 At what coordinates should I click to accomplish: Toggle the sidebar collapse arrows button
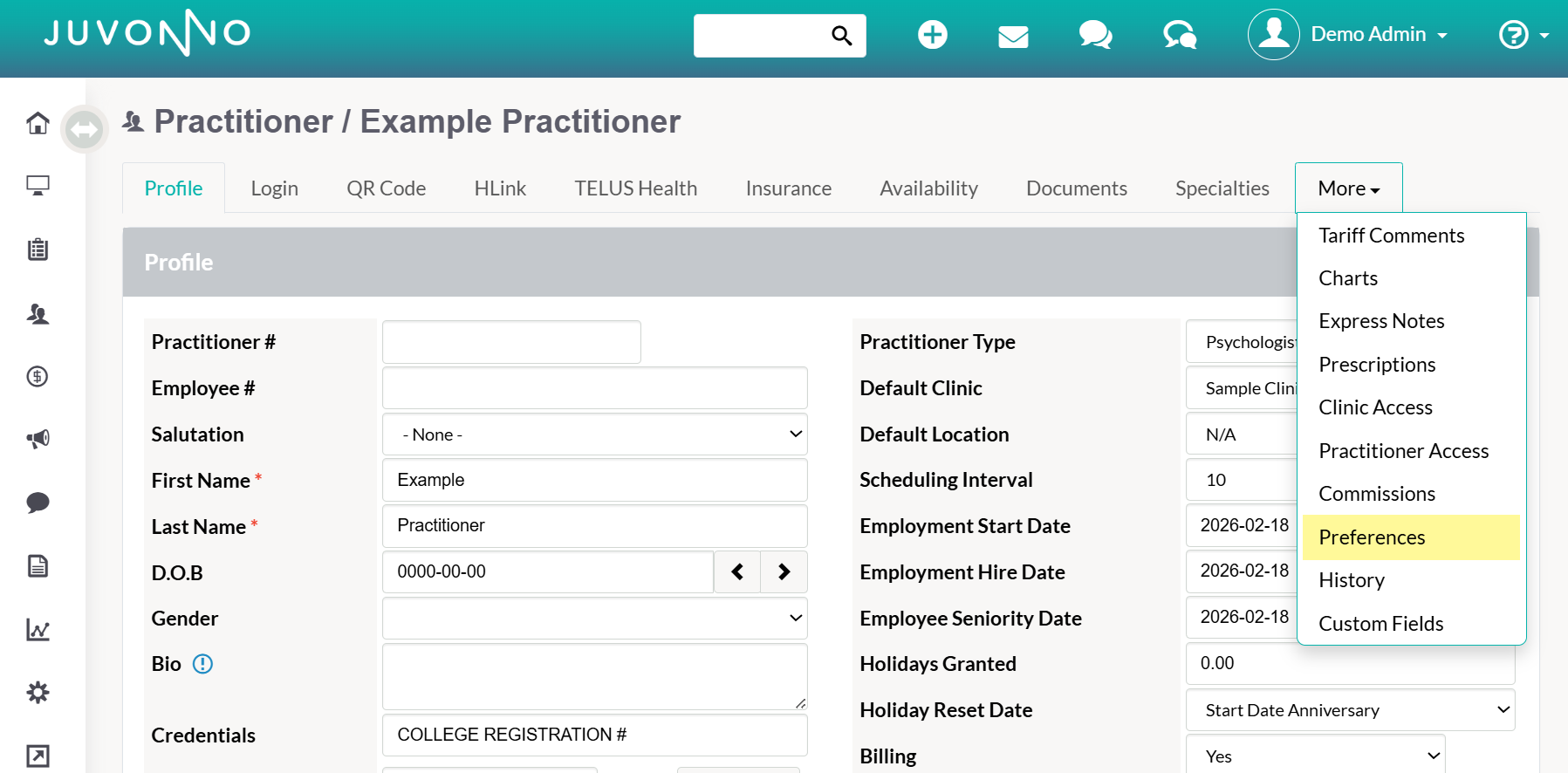(x=85, y=130)
